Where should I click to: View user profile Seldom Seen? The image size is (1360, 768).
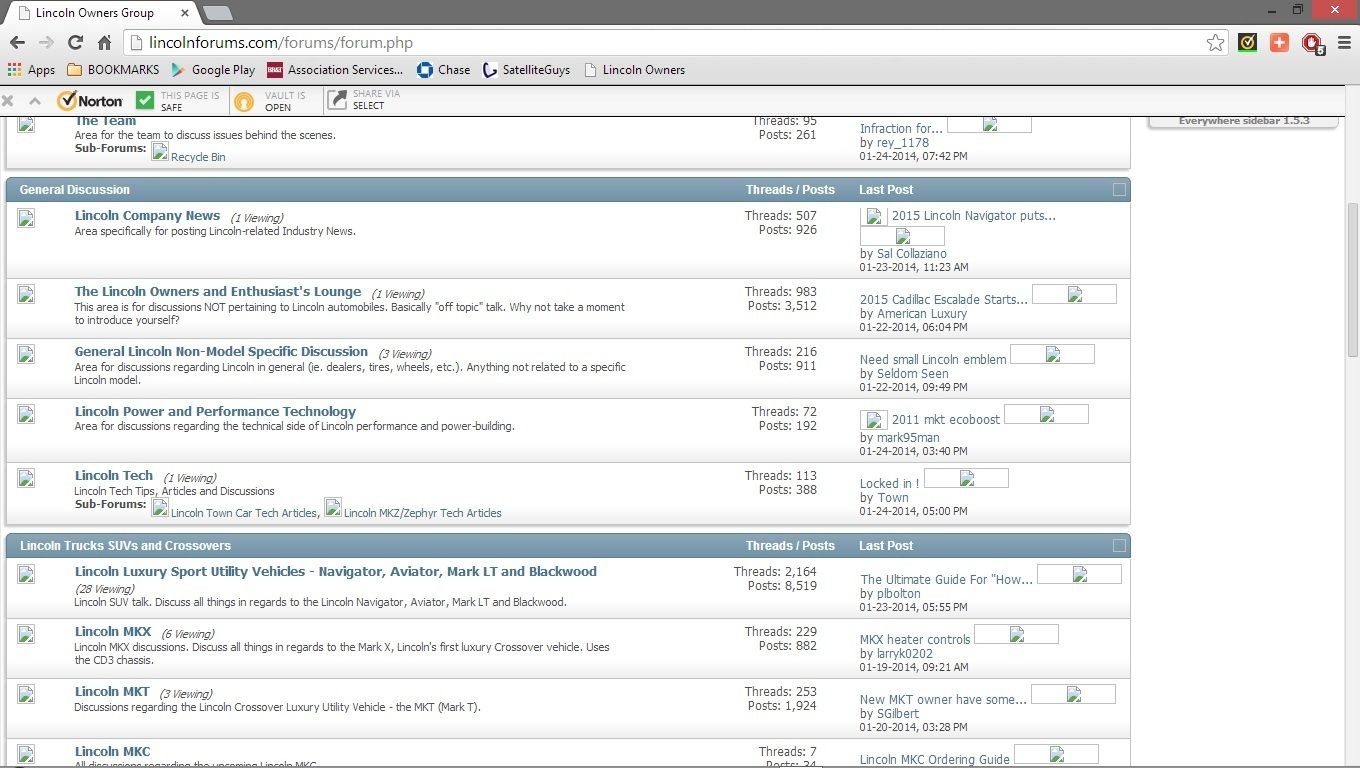(913, 373)
